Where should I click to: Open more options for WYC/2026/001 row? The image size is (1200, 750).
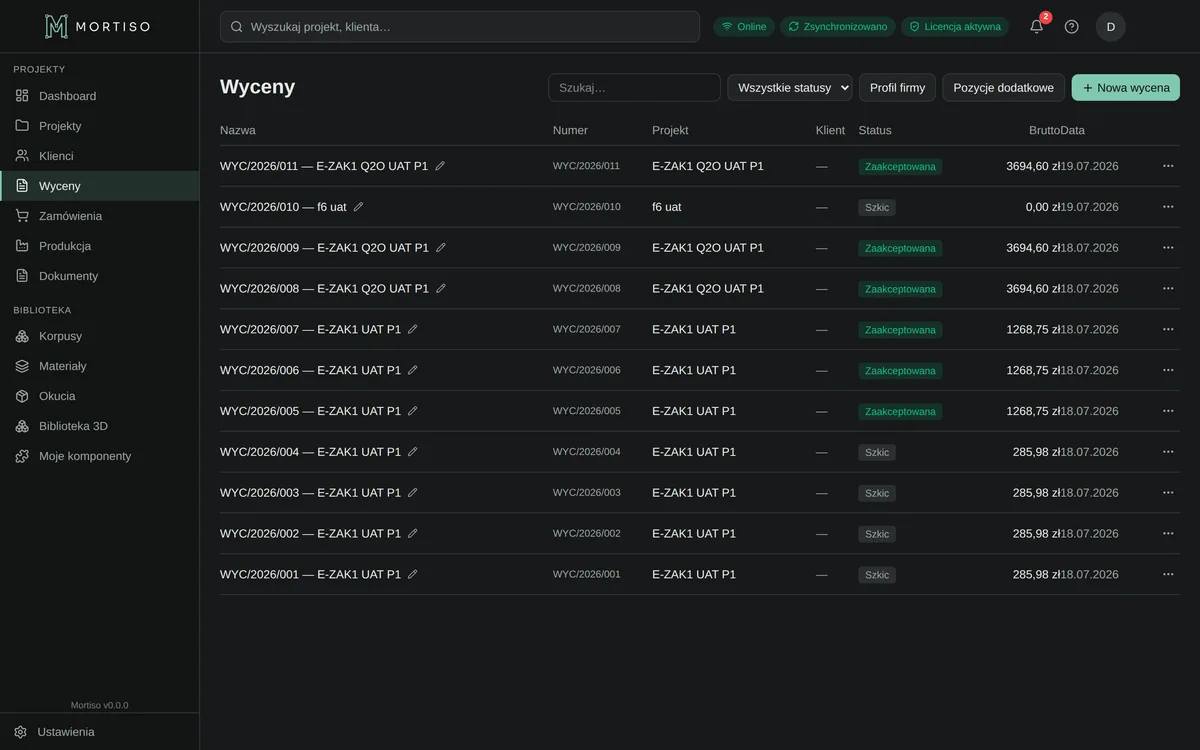pos(1168,574)
